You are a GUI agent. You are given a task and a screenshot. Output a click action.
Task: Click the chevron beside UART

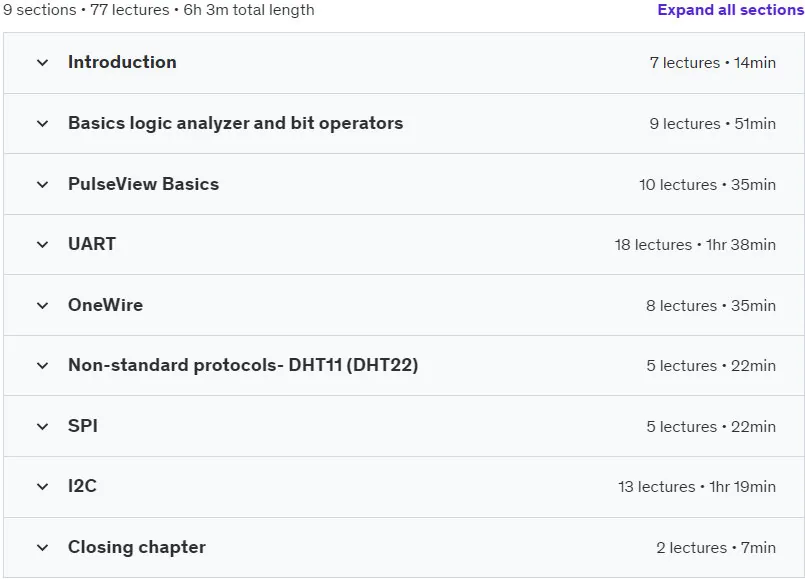click(x=43, y=245)
